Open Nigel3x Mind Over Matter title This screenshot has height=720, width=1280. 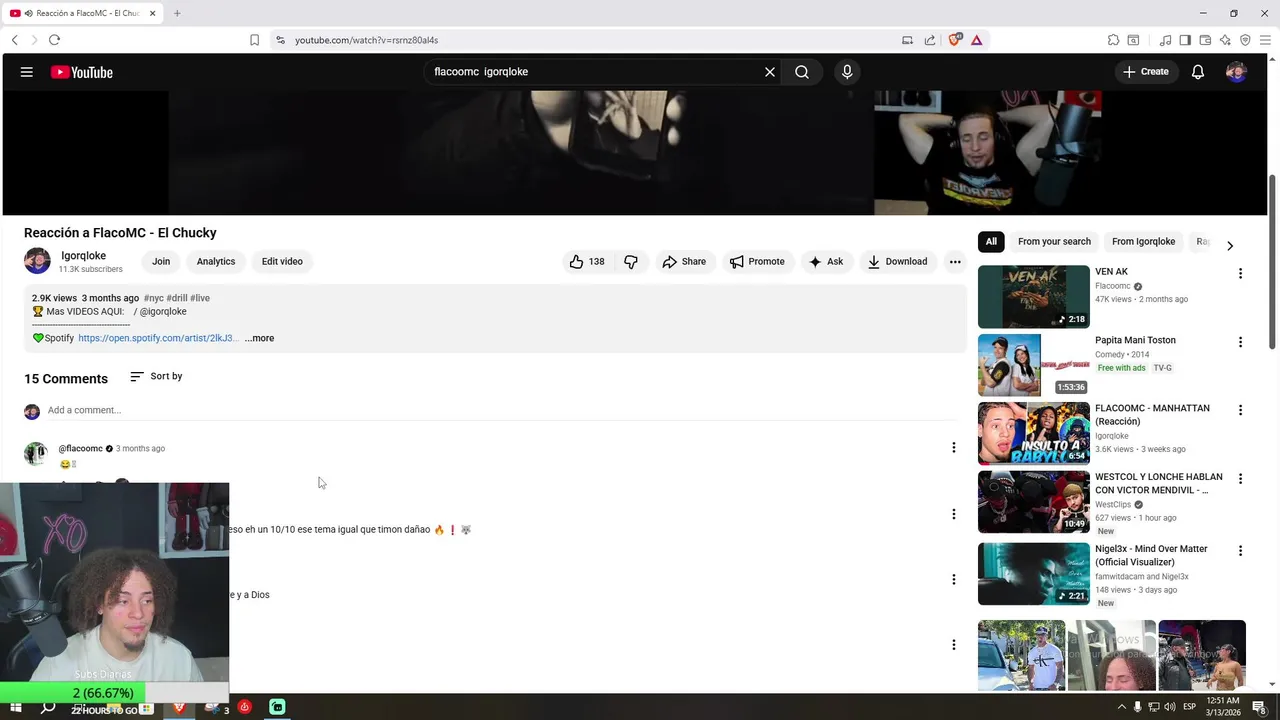1151,555
